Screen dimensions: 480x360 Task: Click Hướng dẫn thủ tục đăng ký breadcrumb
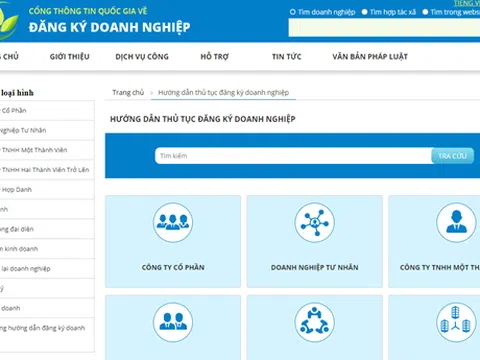click(x=223, y=92)
